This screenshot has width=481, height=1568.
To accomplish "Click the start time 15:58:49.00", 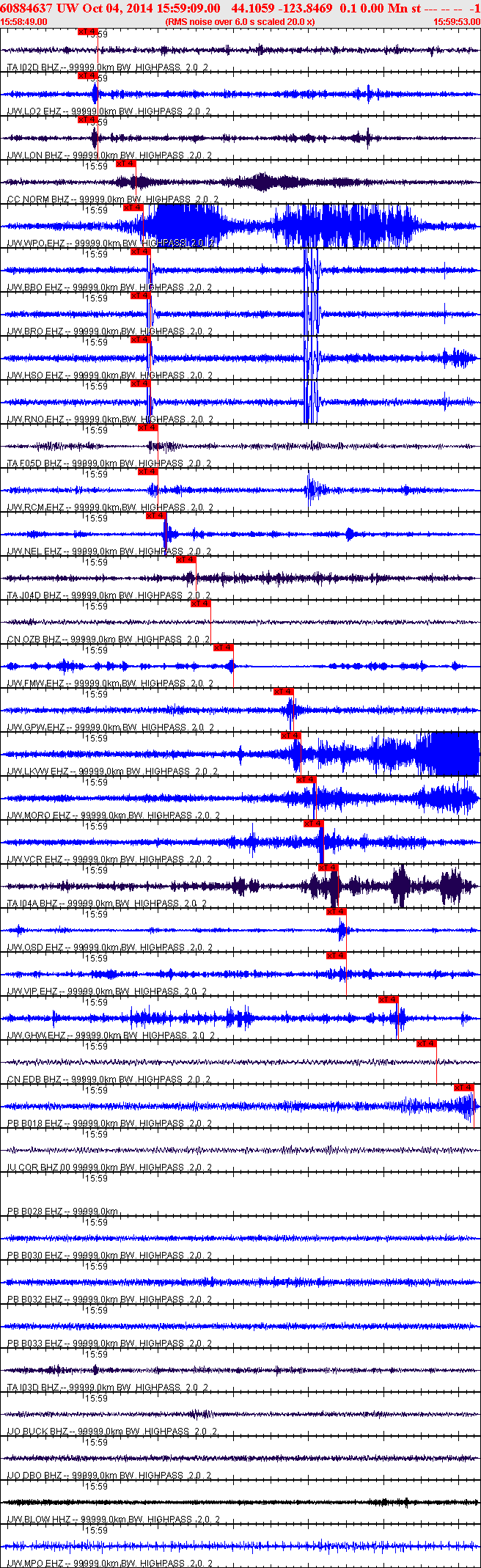I will point(24,22).
